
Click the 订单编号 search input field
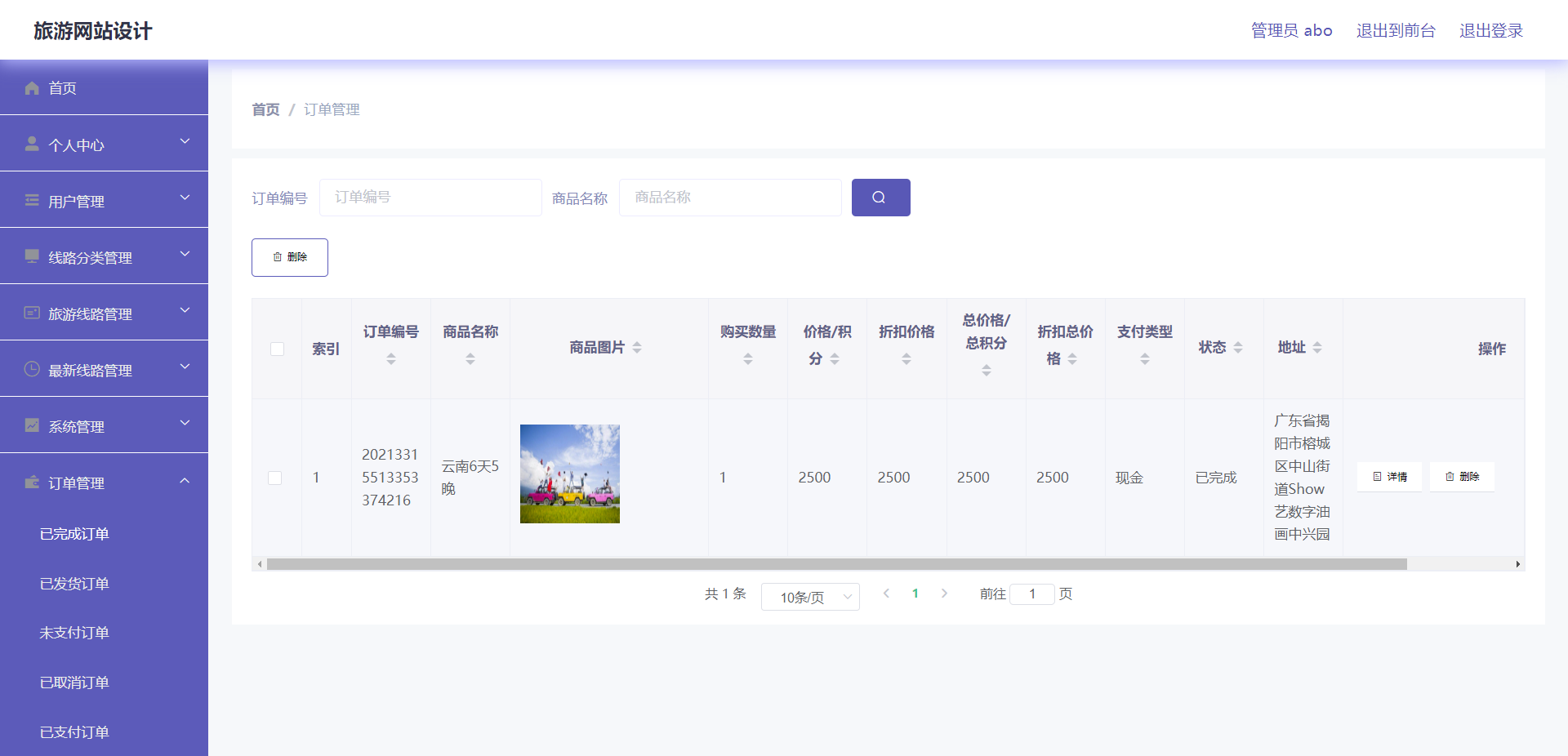pyautogui.click(x=430, y=198)
